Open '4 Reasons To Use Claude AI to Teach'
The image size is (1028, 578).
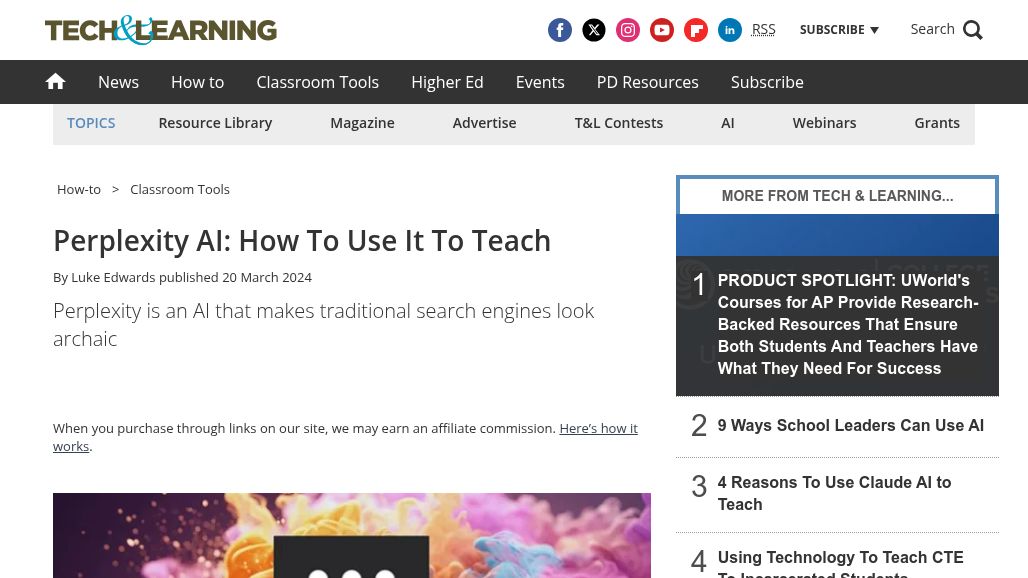pos(834,493)
